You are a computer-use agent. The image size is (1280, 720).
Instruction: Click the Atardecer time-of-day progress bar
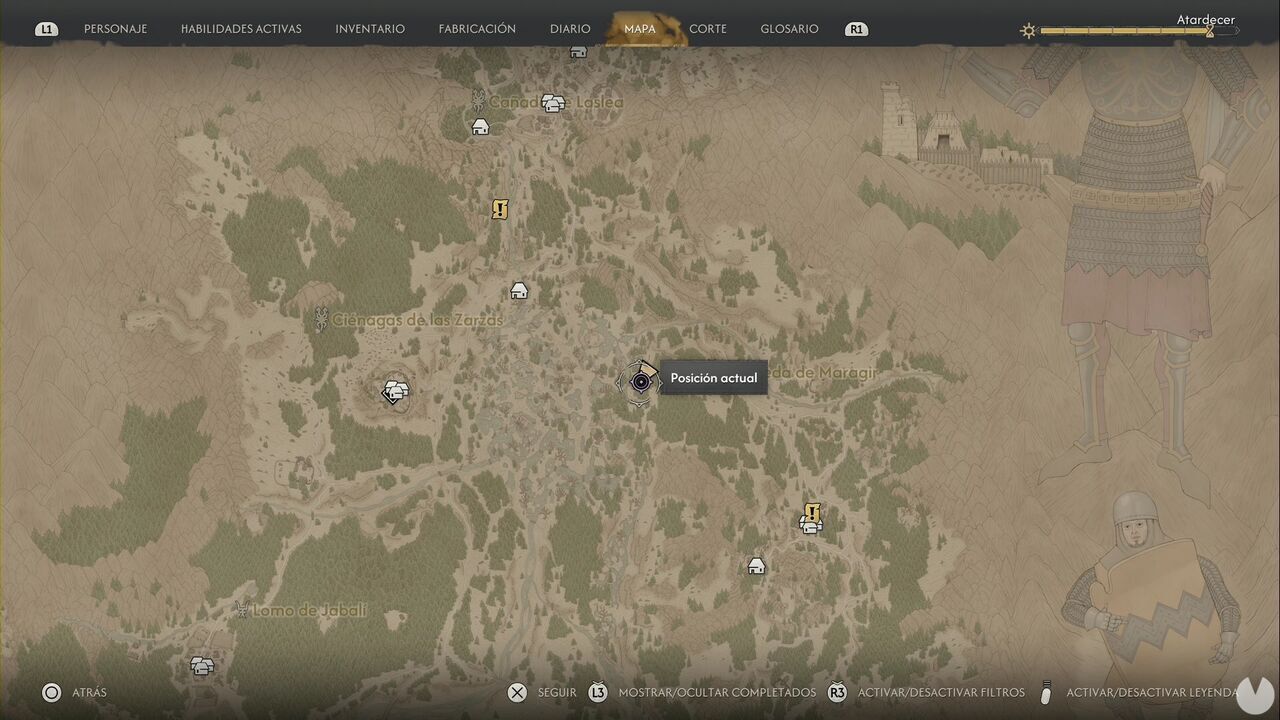tap(1138, 31)
